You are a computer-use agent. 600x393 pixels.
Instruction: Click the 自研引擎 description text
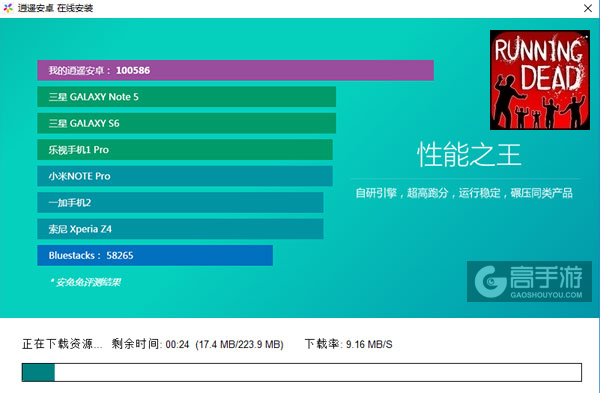tap(464, 193)
